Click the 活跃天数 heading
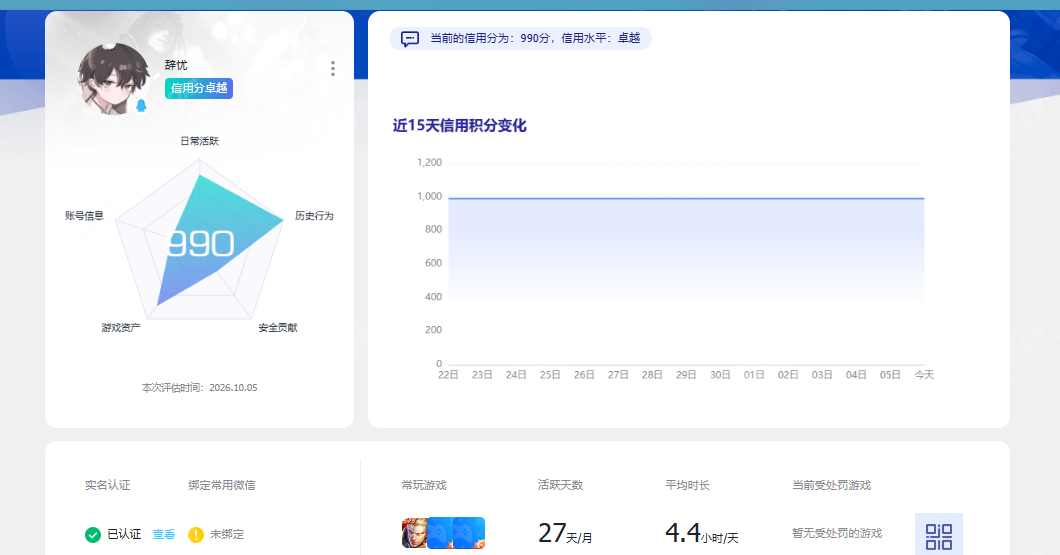 click(560, 485)
